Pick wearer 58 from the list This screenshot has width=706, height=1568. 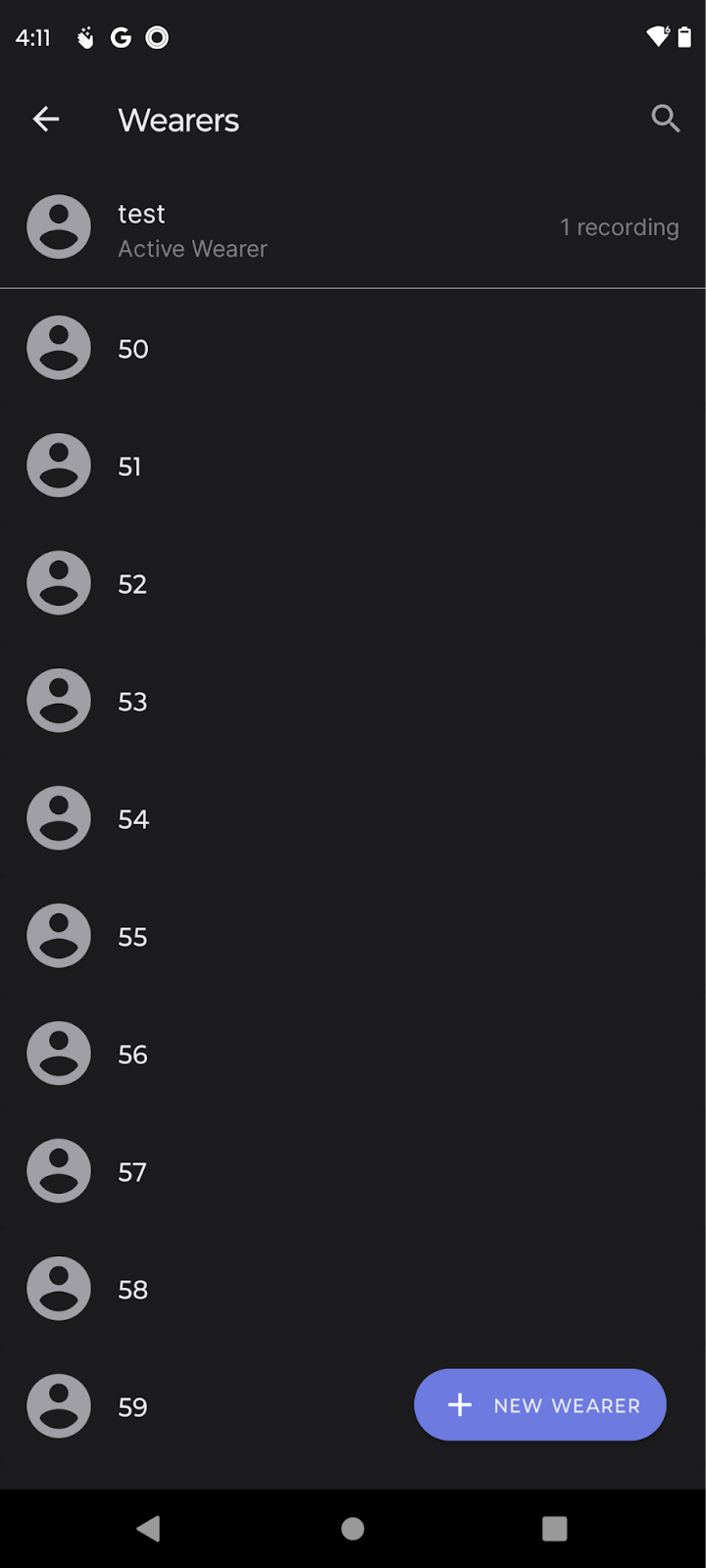(x=353, y=1289)
